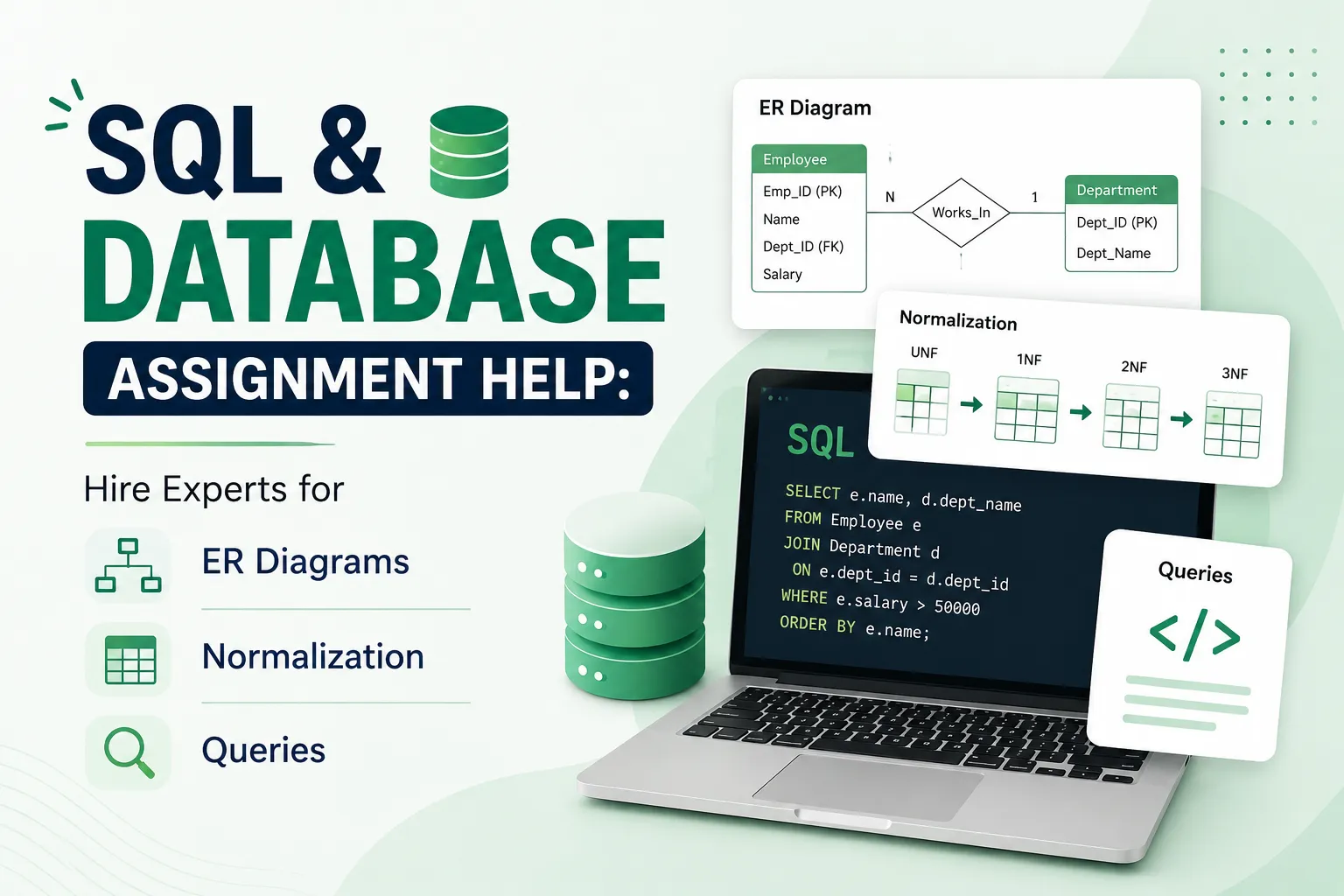Click the arrow between UNF and 1NF
The width and height of the screenshot is (1344, 896).
(x=971, y=404)
